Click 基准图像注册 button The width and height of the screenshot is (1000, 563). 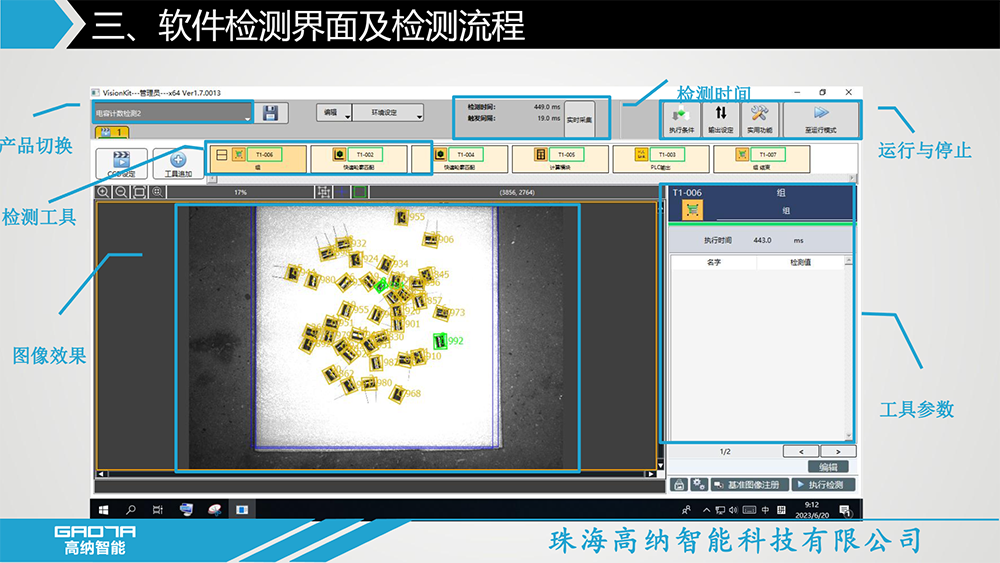(x=749, y=485)
